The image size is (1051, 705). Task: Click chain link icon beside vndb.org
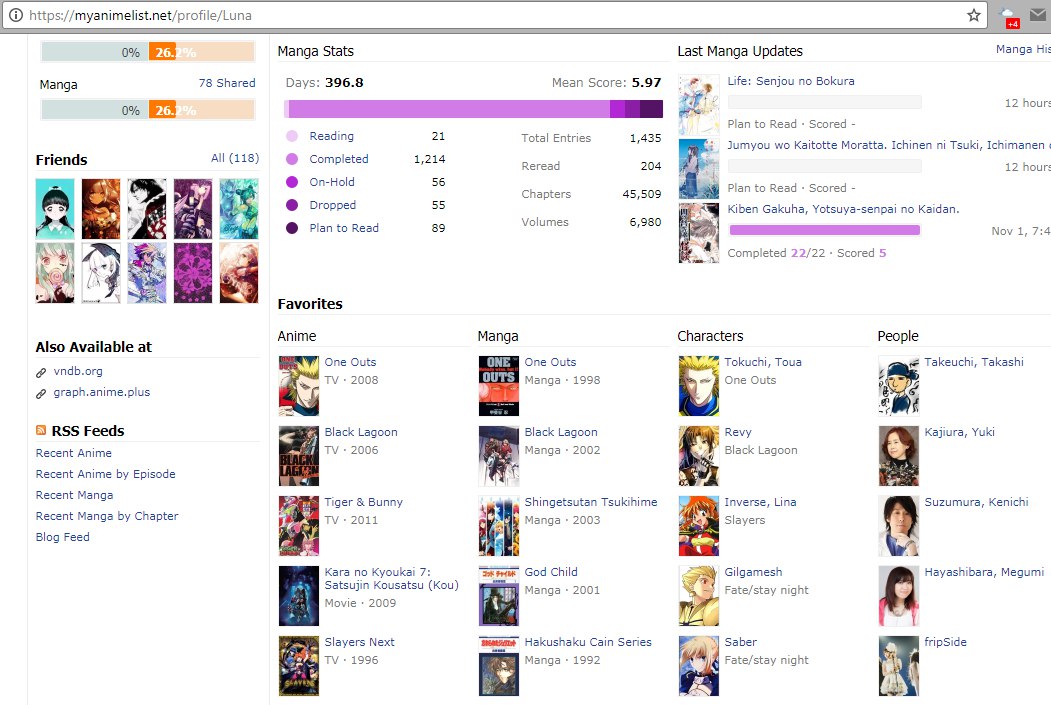[x=41, y=373]
